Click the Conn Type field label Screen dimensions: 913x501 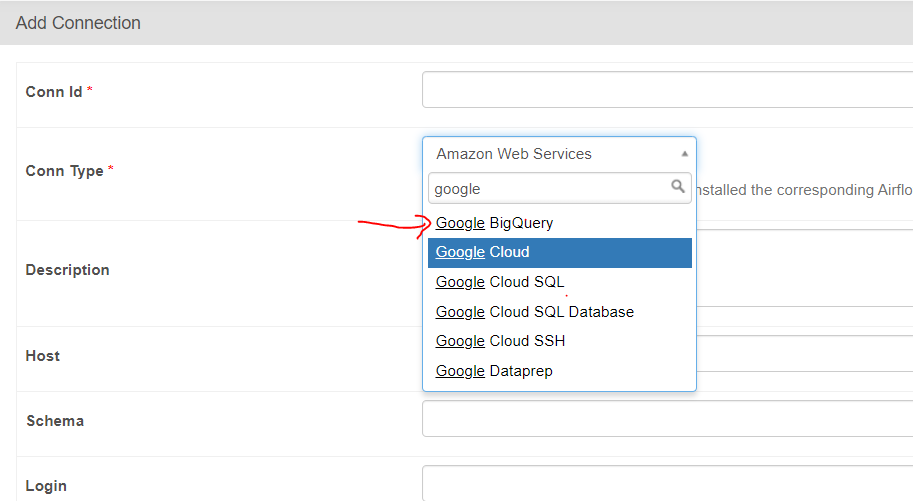click(x=64, y=171)
